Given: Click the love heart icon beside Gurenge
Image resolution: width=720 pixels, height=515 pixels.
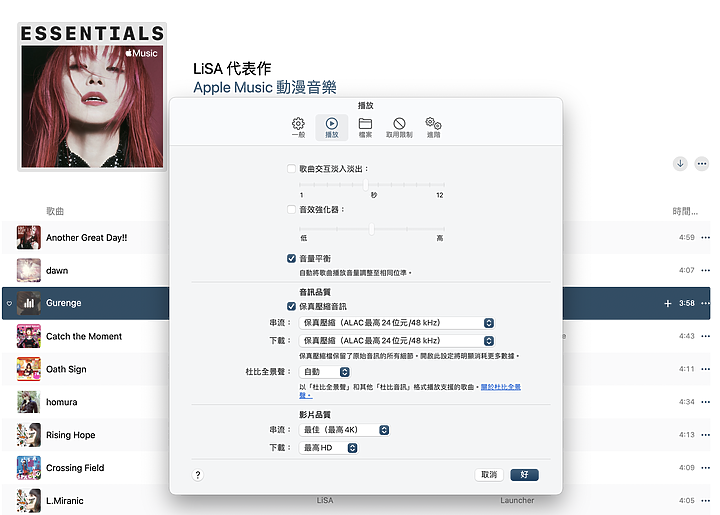Looking at the screenshot, I should (9, 303).
